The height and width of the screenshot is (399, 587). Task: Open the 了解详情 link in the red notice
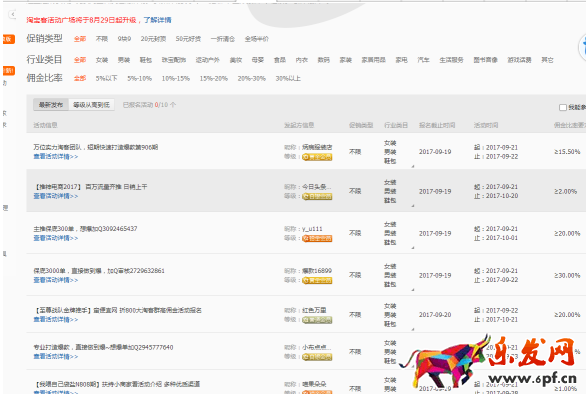pyautogui.click(x=158, y=20)
